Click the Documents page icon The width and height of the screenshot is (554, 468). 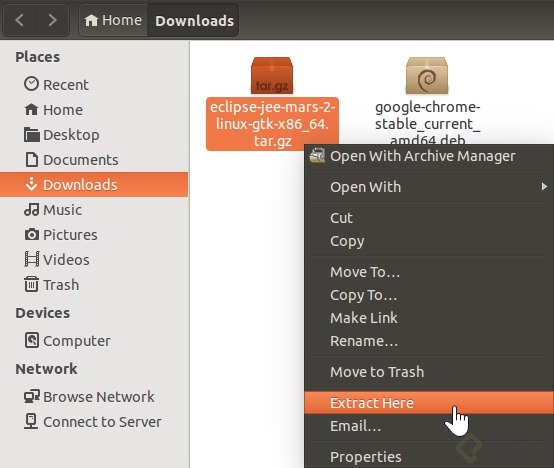32,159
